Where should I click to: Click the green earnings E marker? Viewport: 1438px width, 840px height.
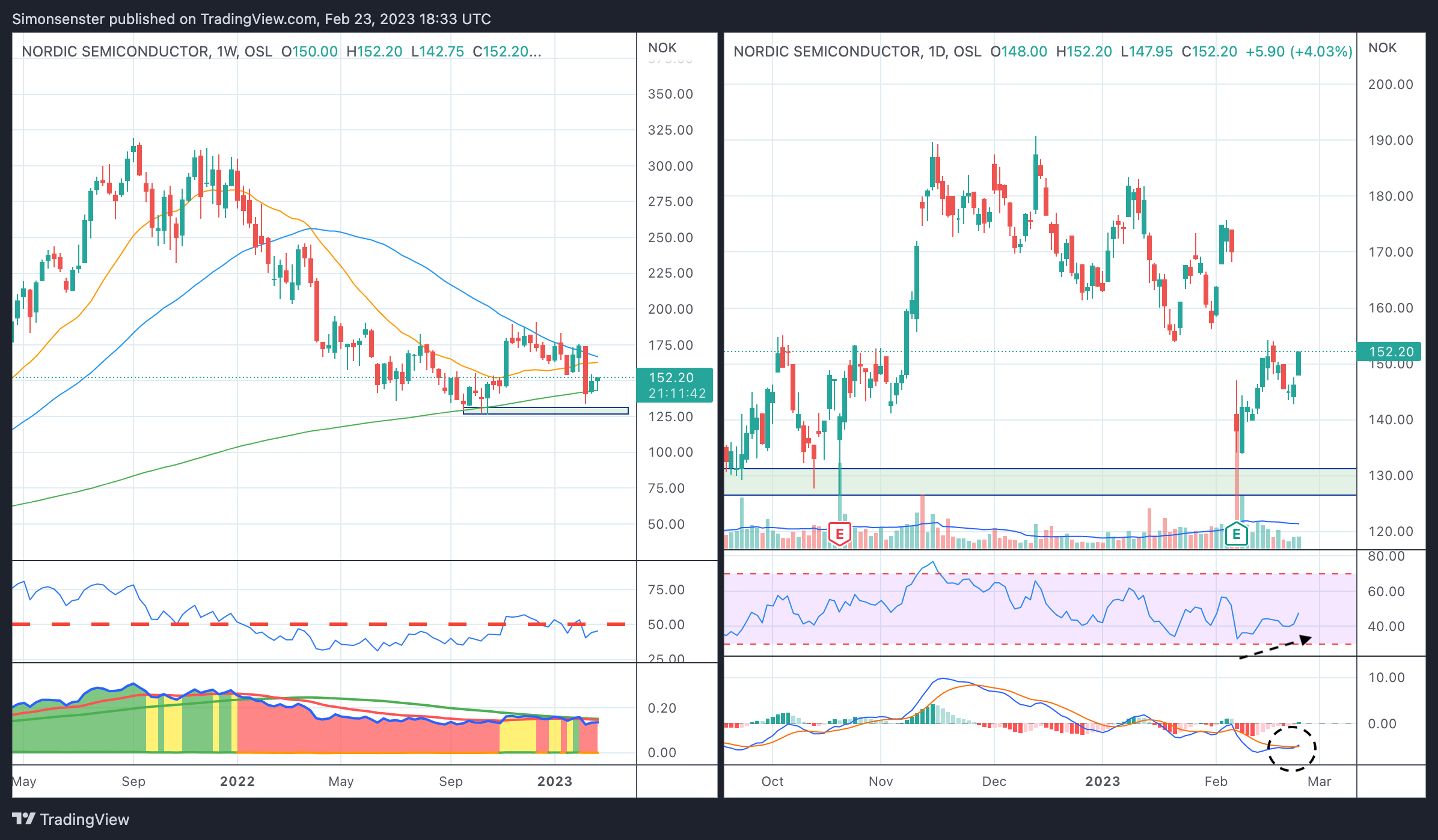tap(1236, 534)
